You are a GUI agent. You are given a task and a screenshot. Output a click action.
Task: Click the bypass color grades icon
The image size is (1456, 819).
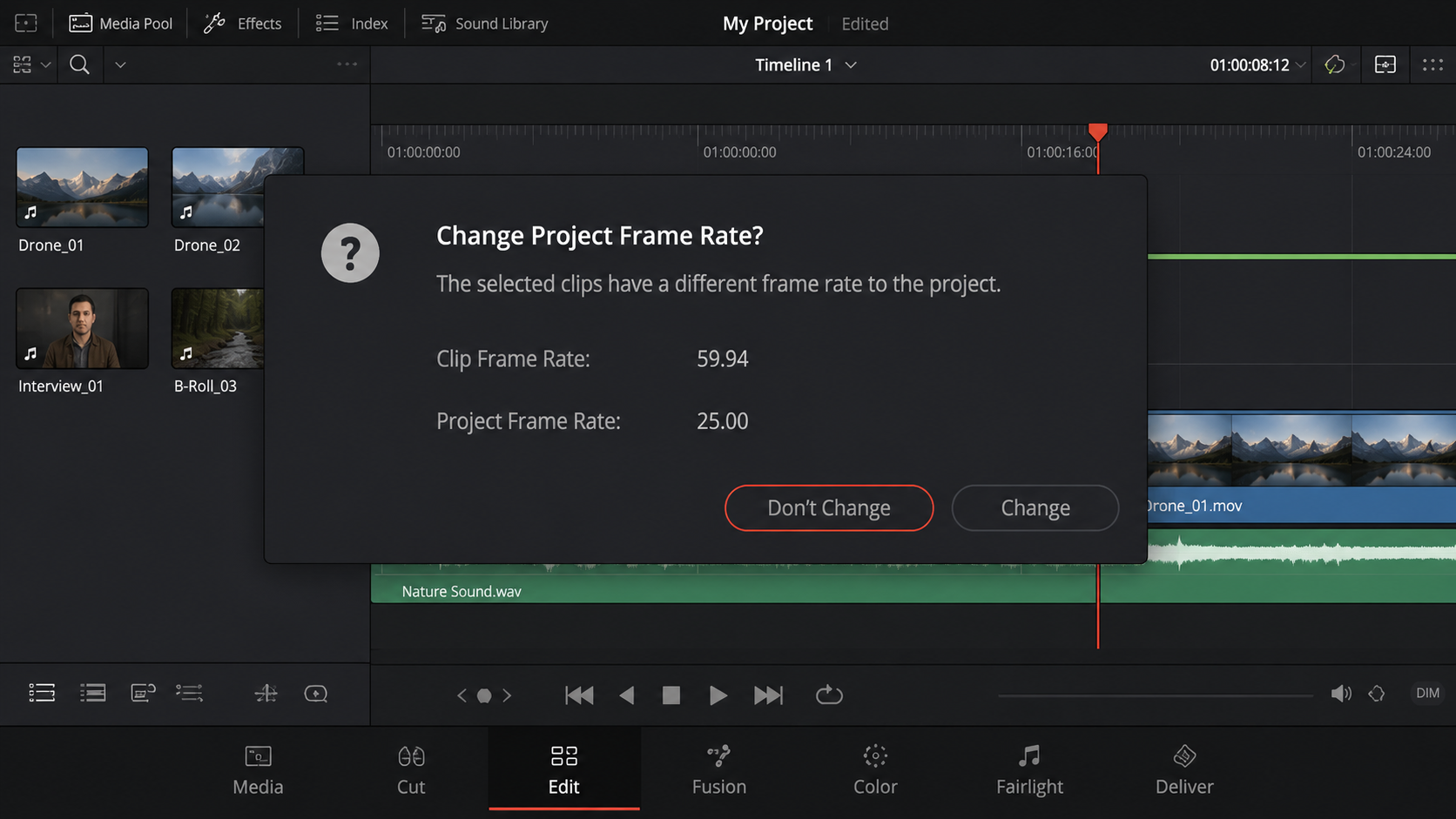[1334, 65]
